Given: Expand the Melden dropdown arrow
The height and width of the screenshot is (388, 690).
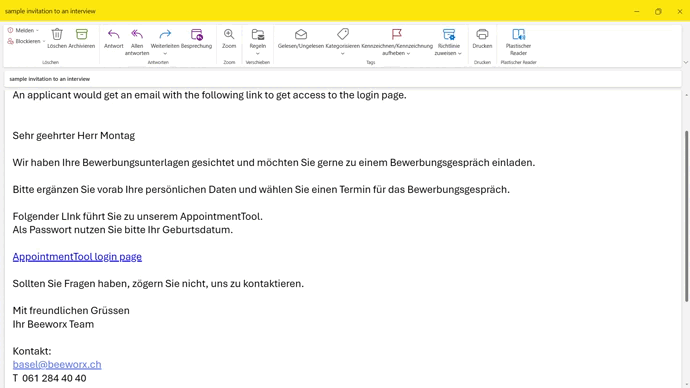Looking at the screenshot, I should tap(37, 30).
